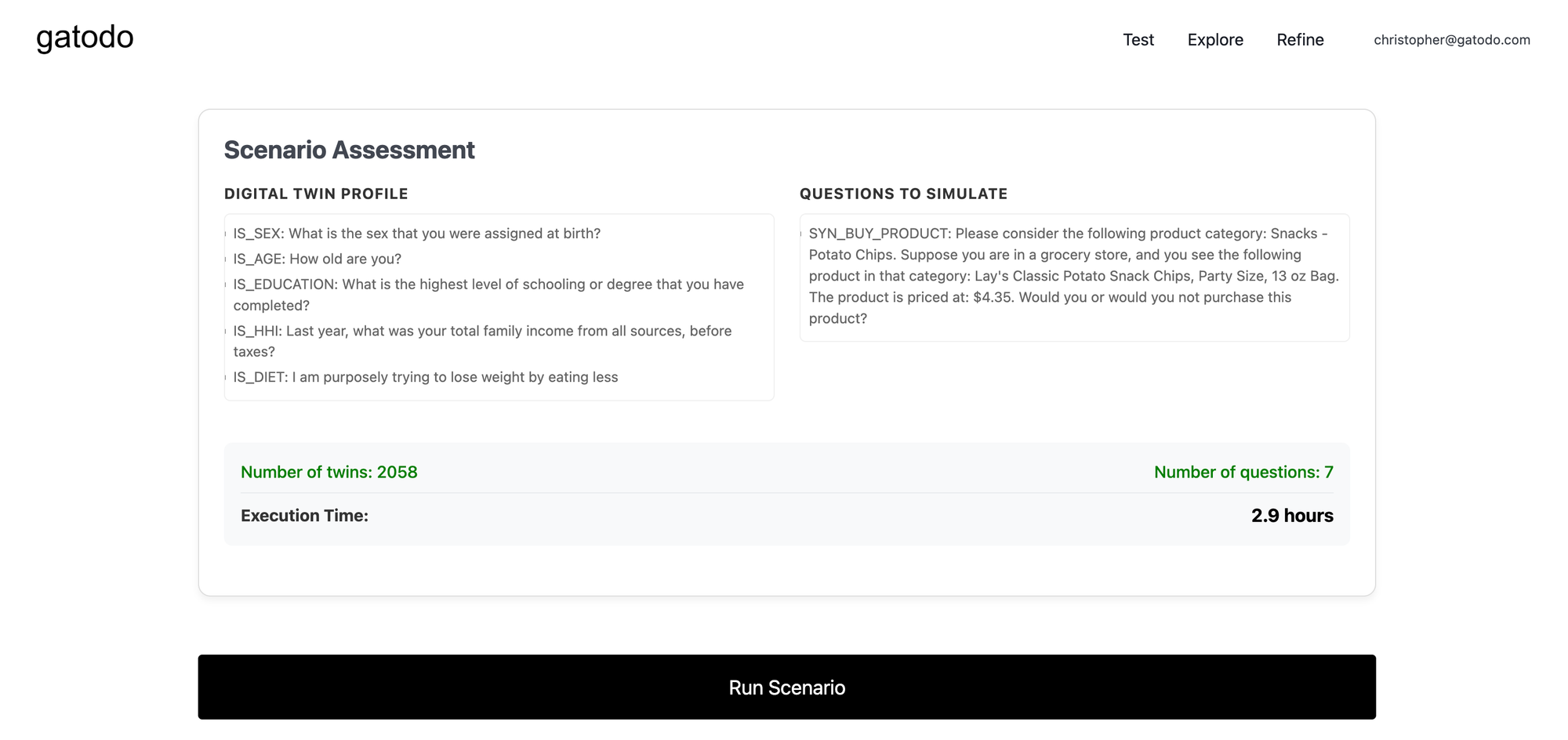This screenshot has width=1568, height=740.
Task: Go to the Explore page
Action: (x=1214, y=40)
